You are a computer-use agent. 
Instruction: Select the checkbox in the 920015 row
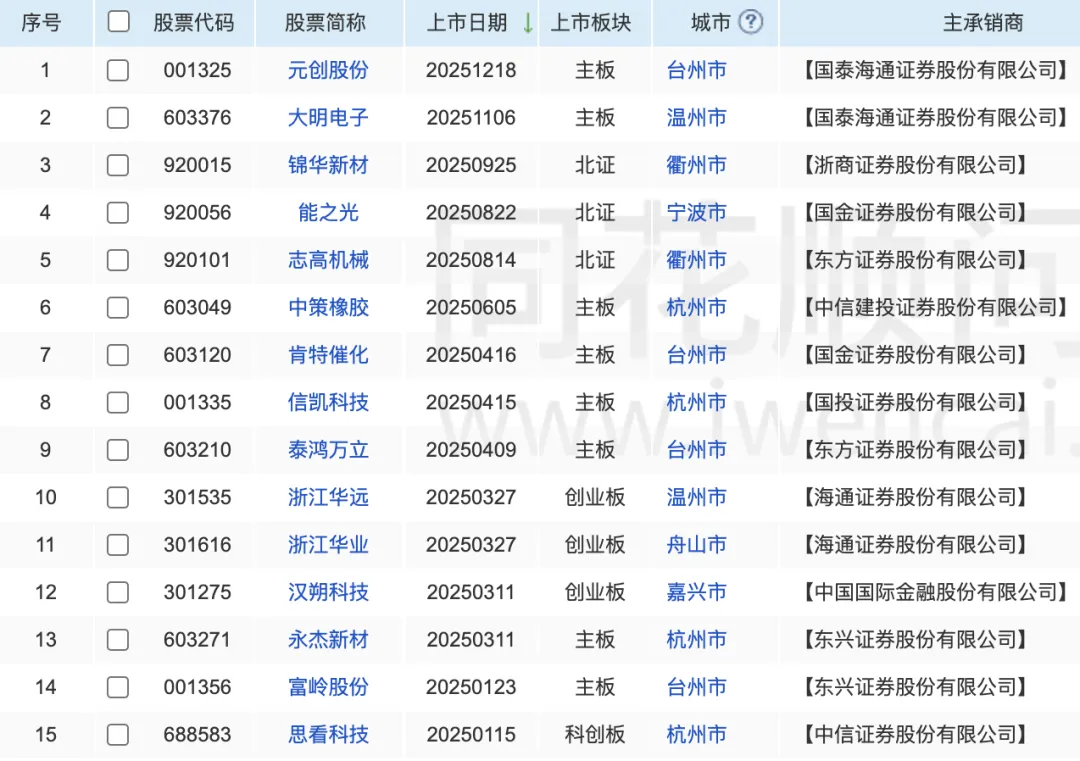pyautogui.click(x=118, y=165)
